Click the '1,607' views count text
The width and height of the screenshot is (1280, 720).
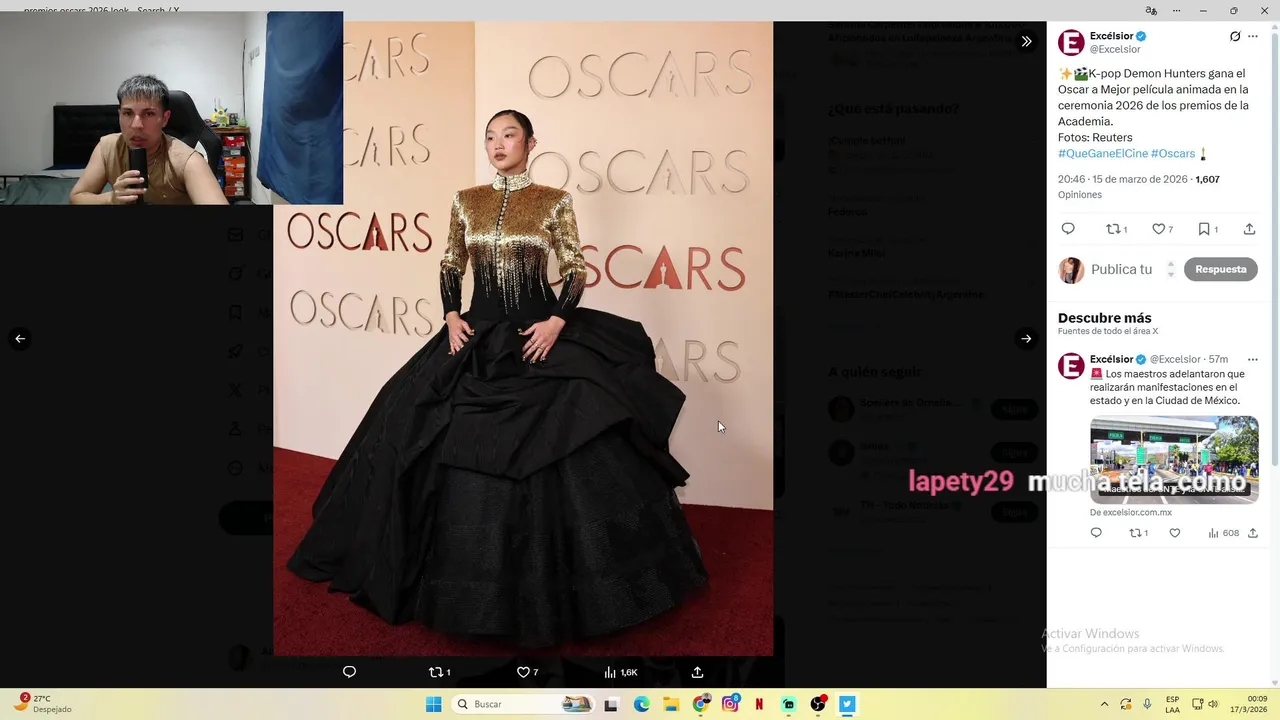[1207, 179]
